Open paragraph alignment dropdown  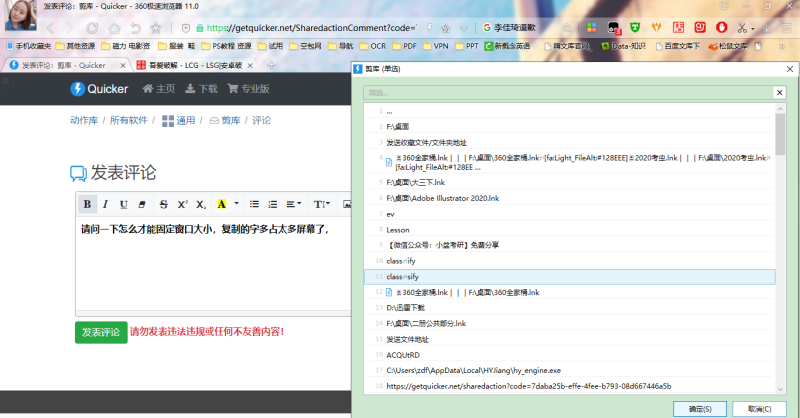(293, 204)
